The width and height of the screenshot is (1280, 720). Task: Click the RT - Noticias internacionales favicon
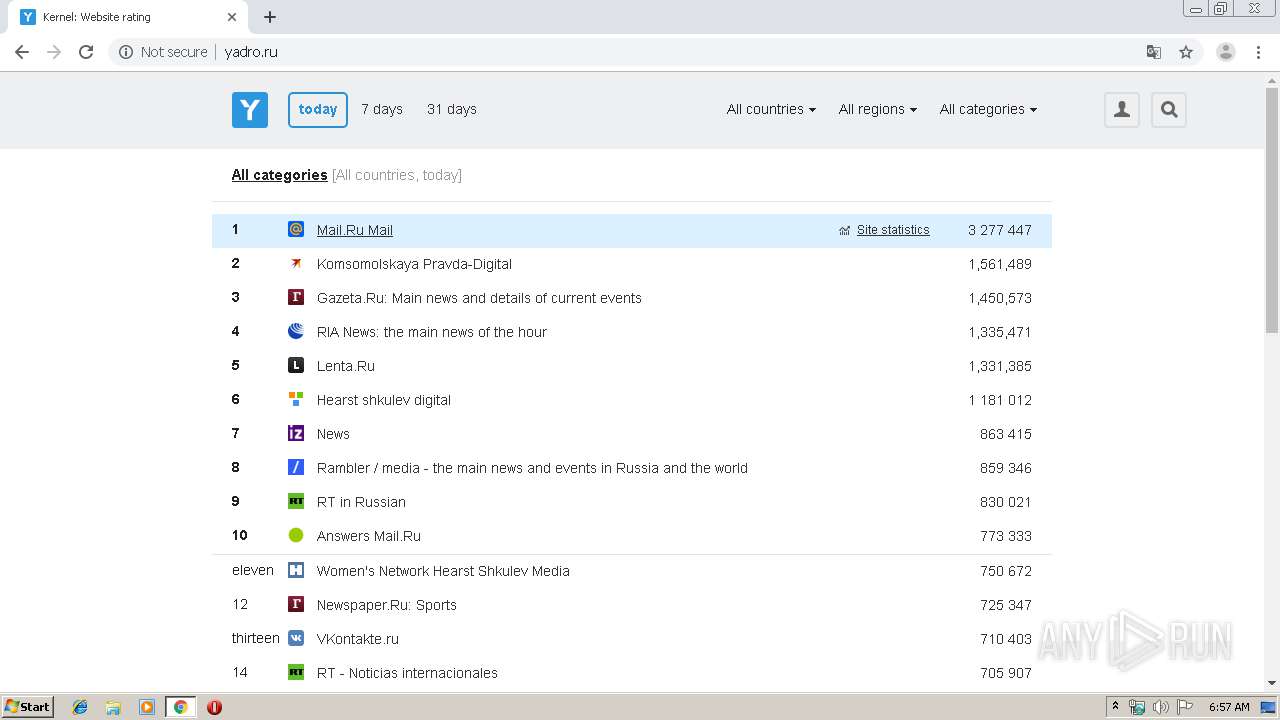click(x=296, y=672)
